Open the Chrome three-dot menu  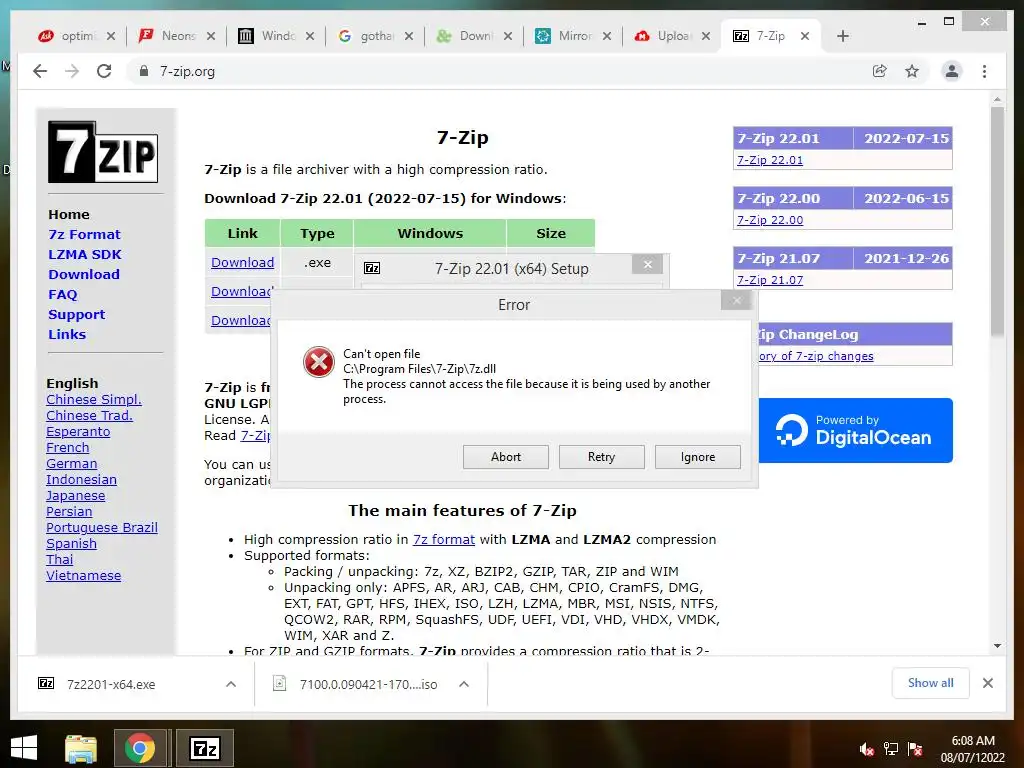pyautogui.click(x=984, y=71)
